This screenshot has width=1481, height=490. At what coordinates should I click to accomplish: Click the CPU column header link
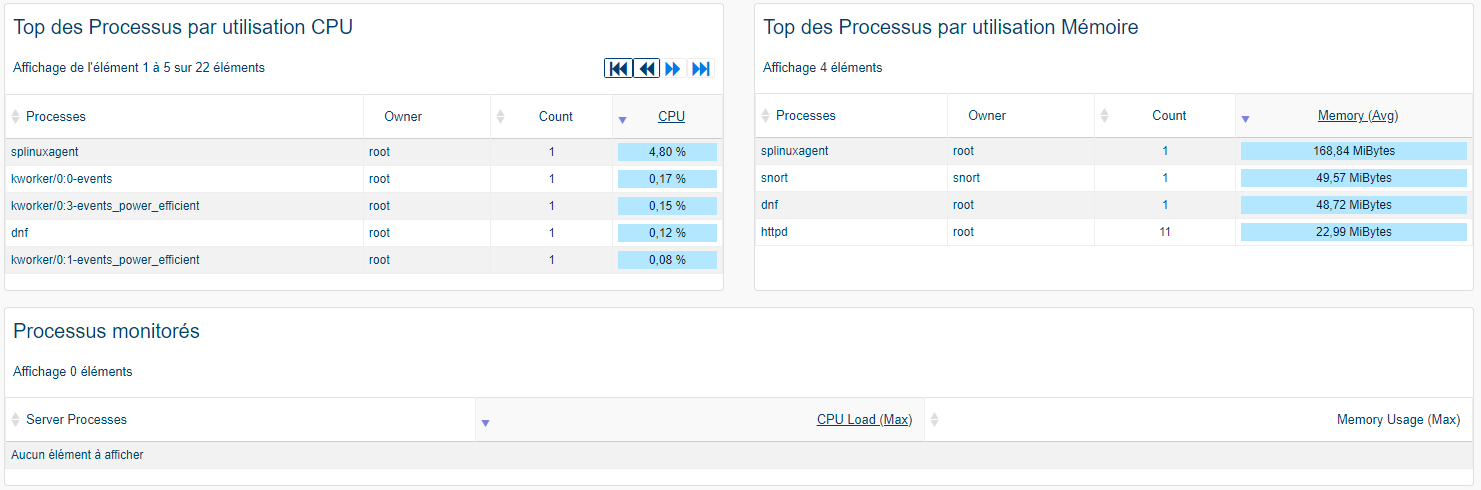[671, 117]
